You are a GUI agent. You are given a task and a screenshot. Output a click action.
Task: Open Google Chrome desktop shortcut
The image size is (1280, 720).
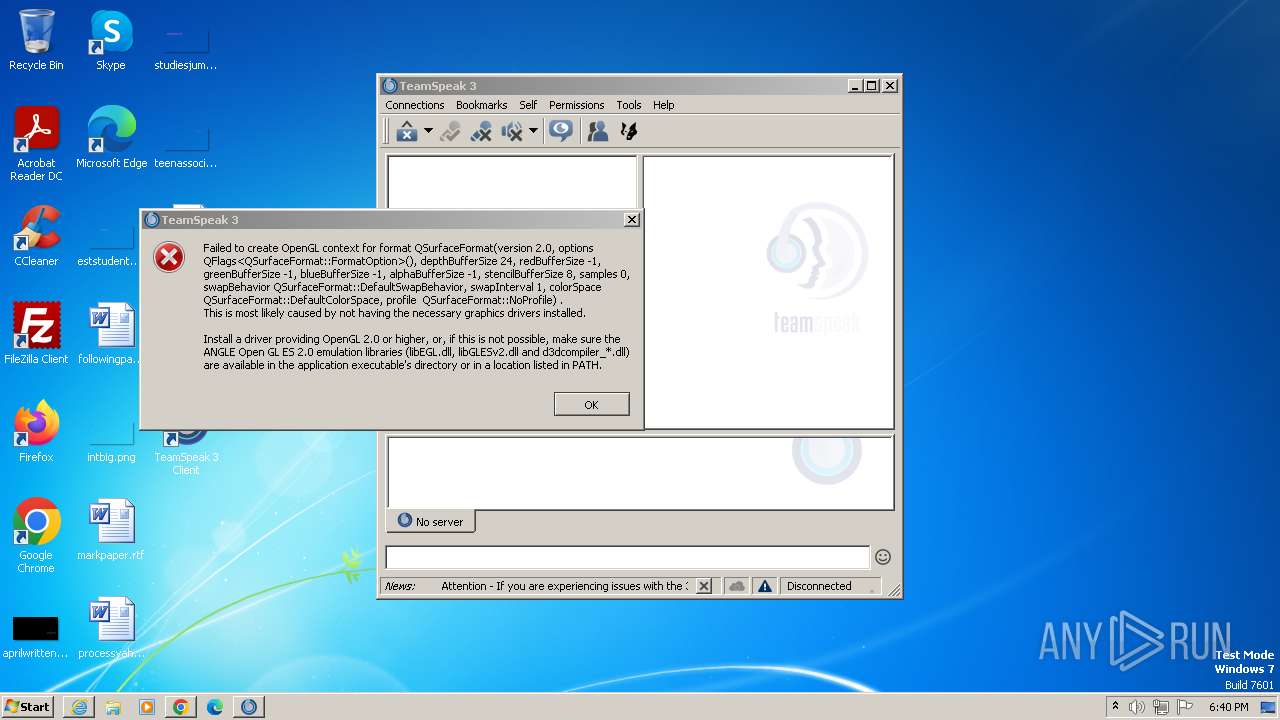click(x=36, y=536)
